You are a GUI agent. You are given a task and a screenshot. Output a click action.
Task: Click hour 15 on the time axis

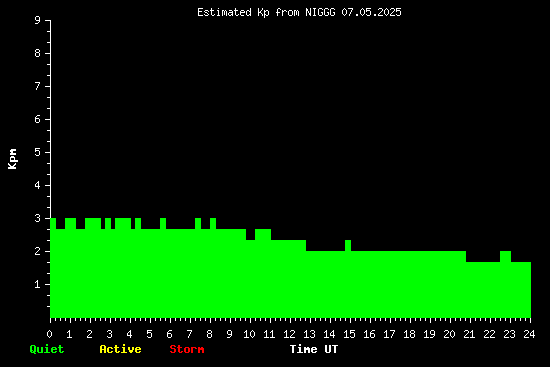(x=349, y=334)
